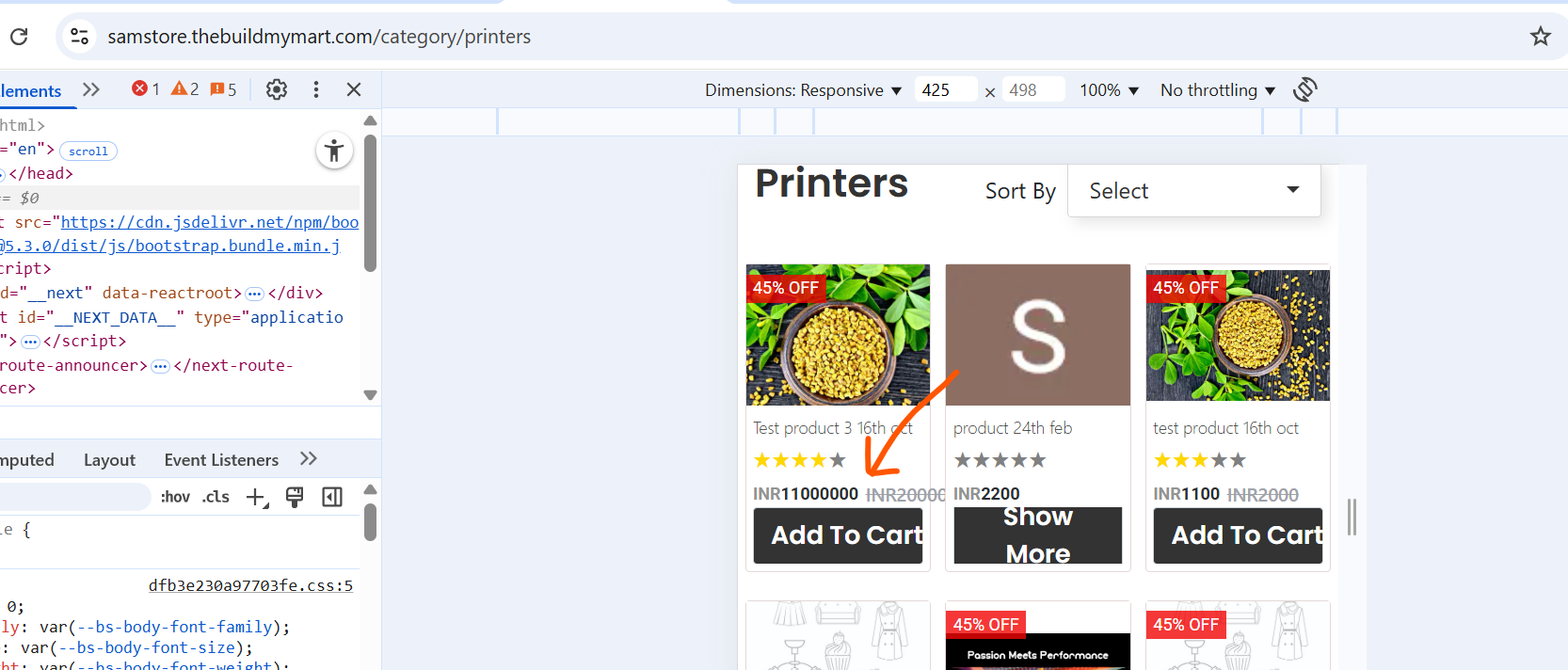Add a new style rule plus icon
This screenshot has width=1568, height=670.
click(257, 498)
